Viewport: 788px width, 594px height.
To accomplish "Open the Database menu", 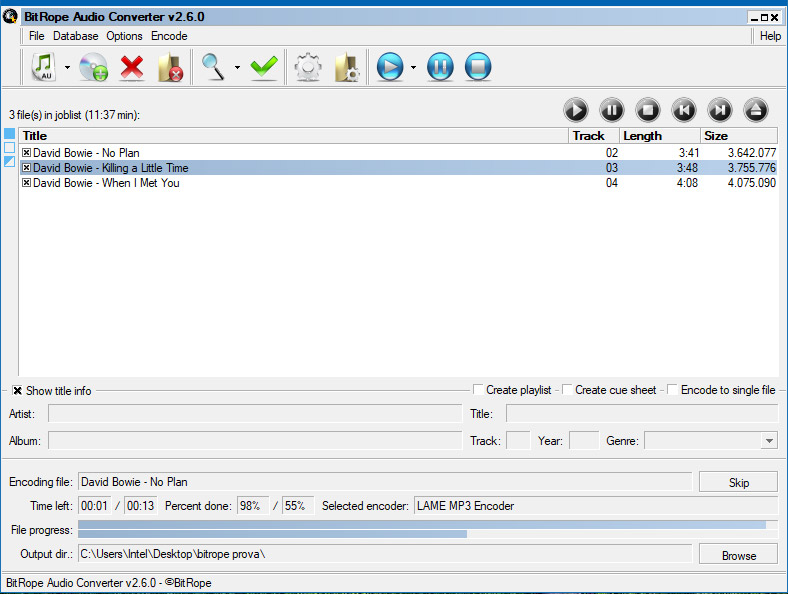I will 76,36.
